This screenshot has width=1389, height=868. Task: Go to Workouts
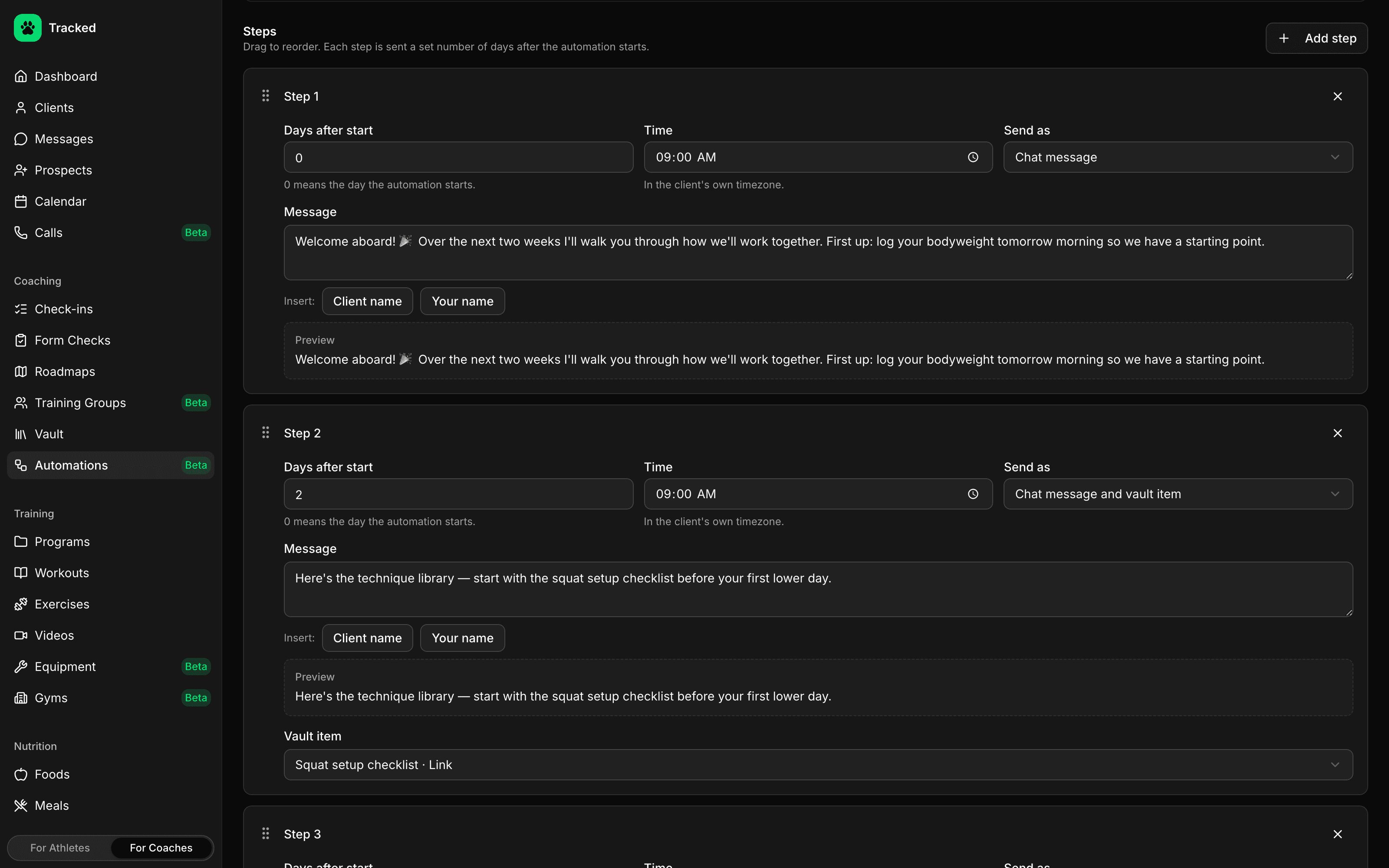tap(110, 573)
